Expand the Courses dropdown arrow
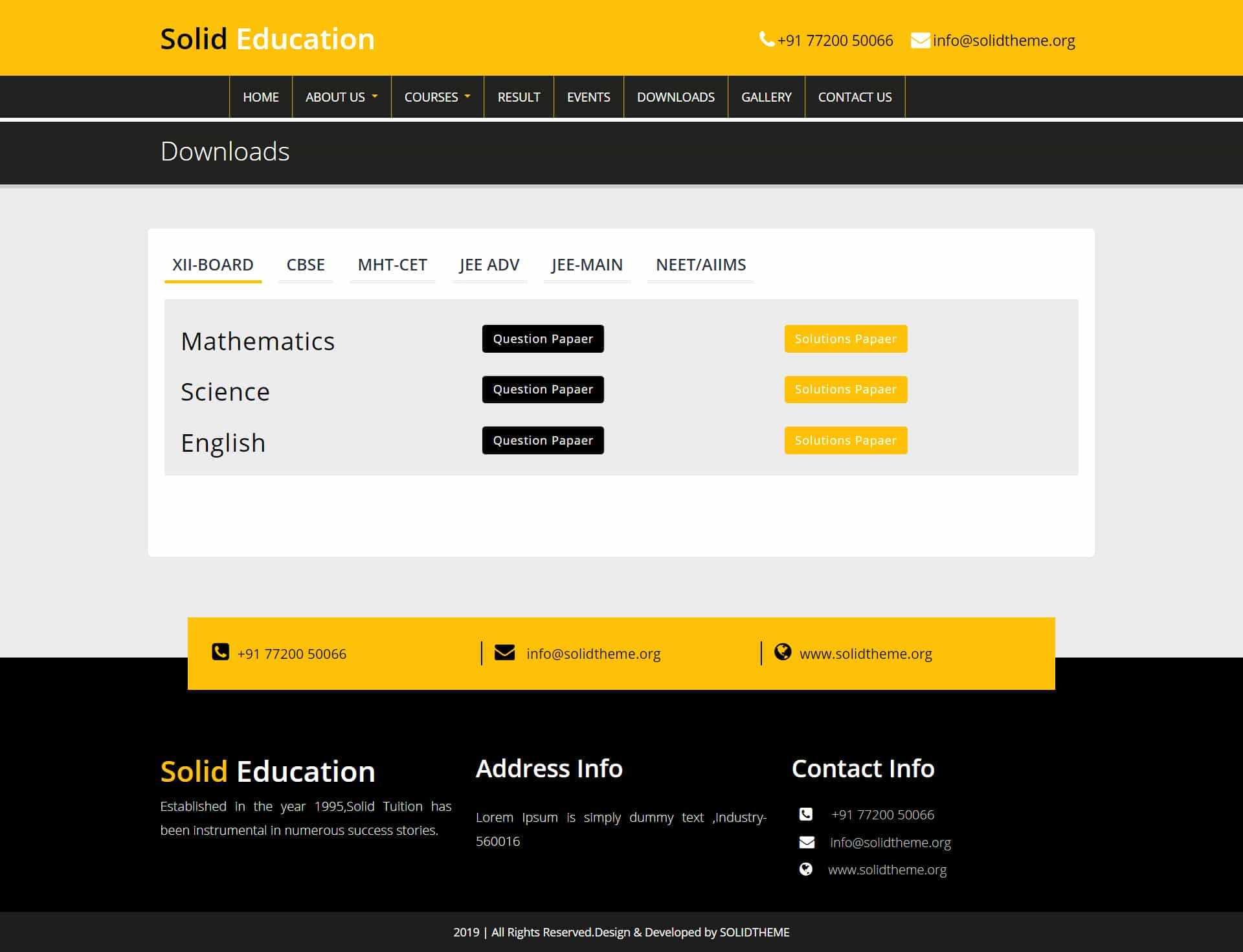 click(x=467, y=96)
